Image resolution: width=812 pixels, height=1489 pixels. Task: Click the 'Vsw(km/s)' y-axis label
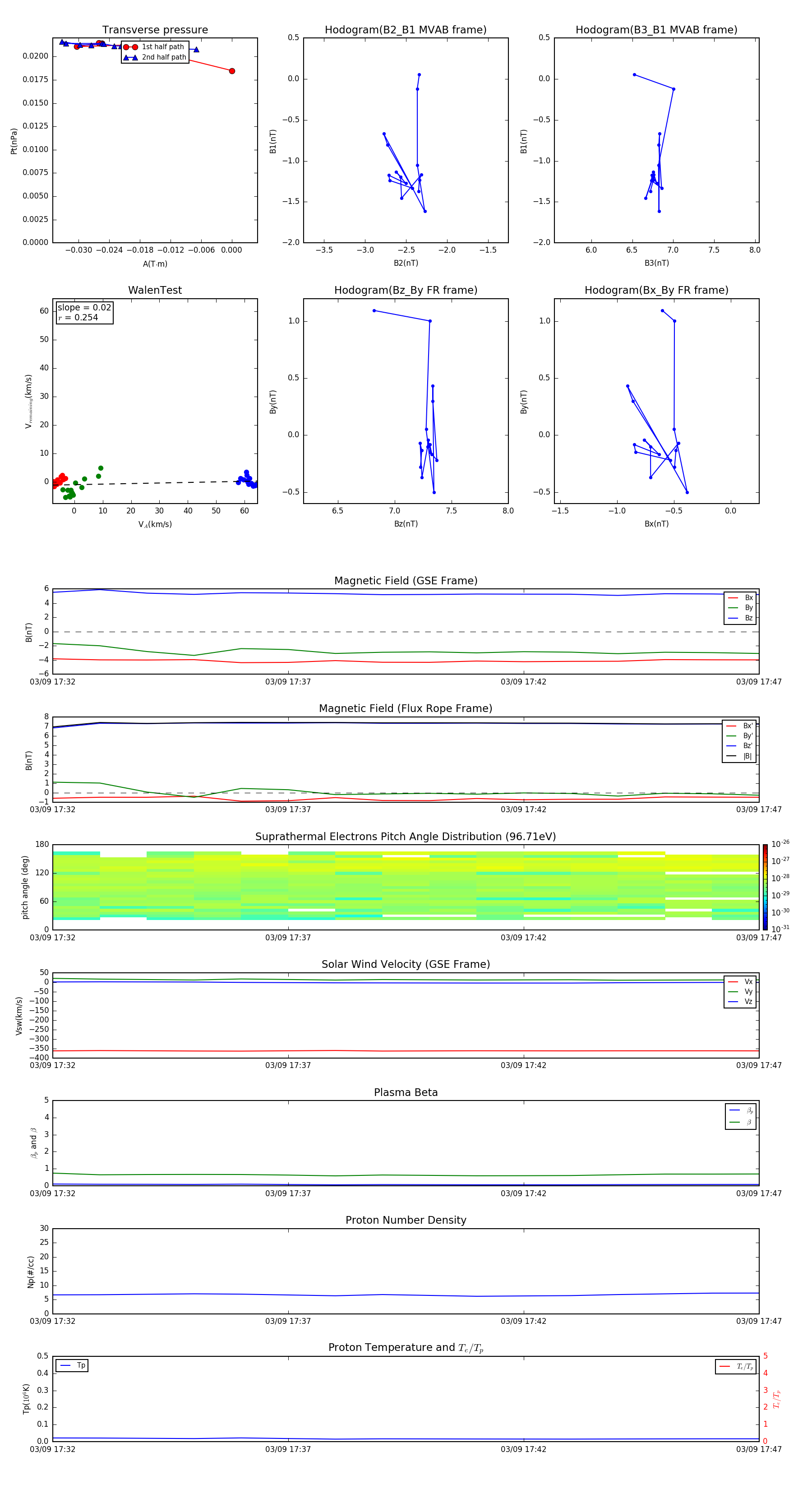(x=19, y=1016)
